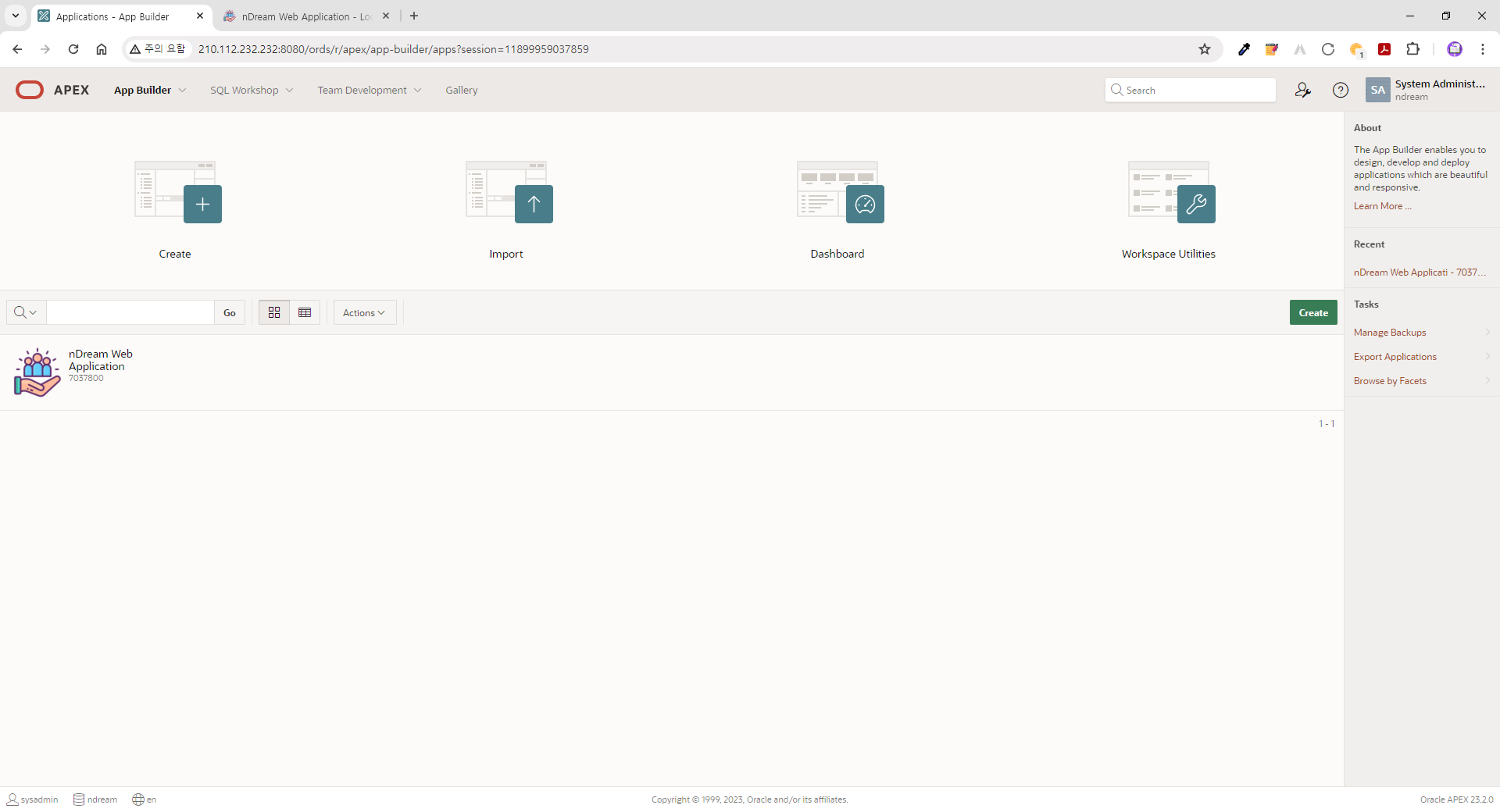The height and width of the screenshot is (812, 1500).
Task: Switch to View Report table layout
Action: point(305,312)
